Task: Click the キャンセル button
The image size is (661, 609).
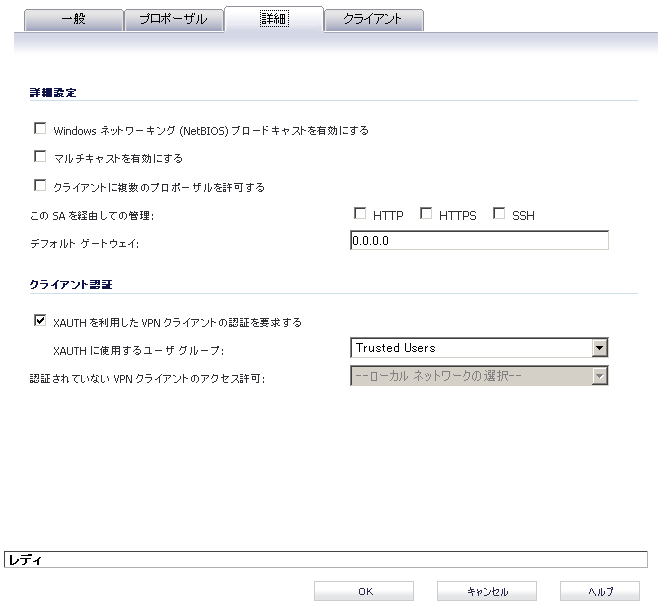Action: click(x=487, y=591)
